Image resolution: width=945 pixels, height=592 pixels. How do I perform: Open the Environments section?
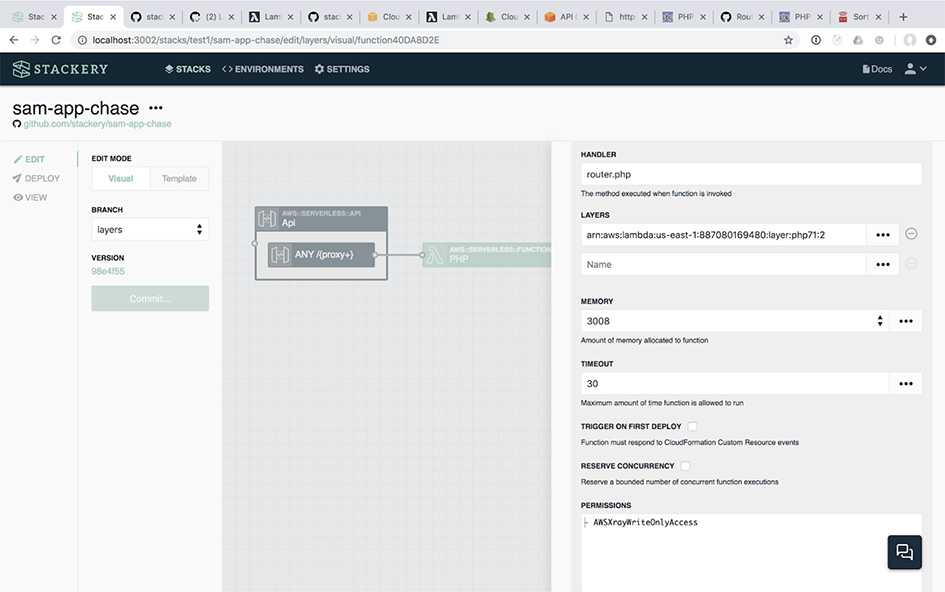pyautogui.click(x=263, y=69)
